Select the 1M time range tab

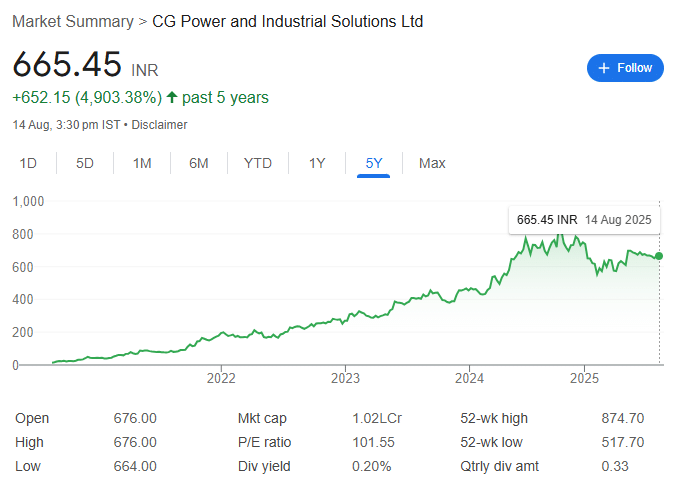pos(142,163)
